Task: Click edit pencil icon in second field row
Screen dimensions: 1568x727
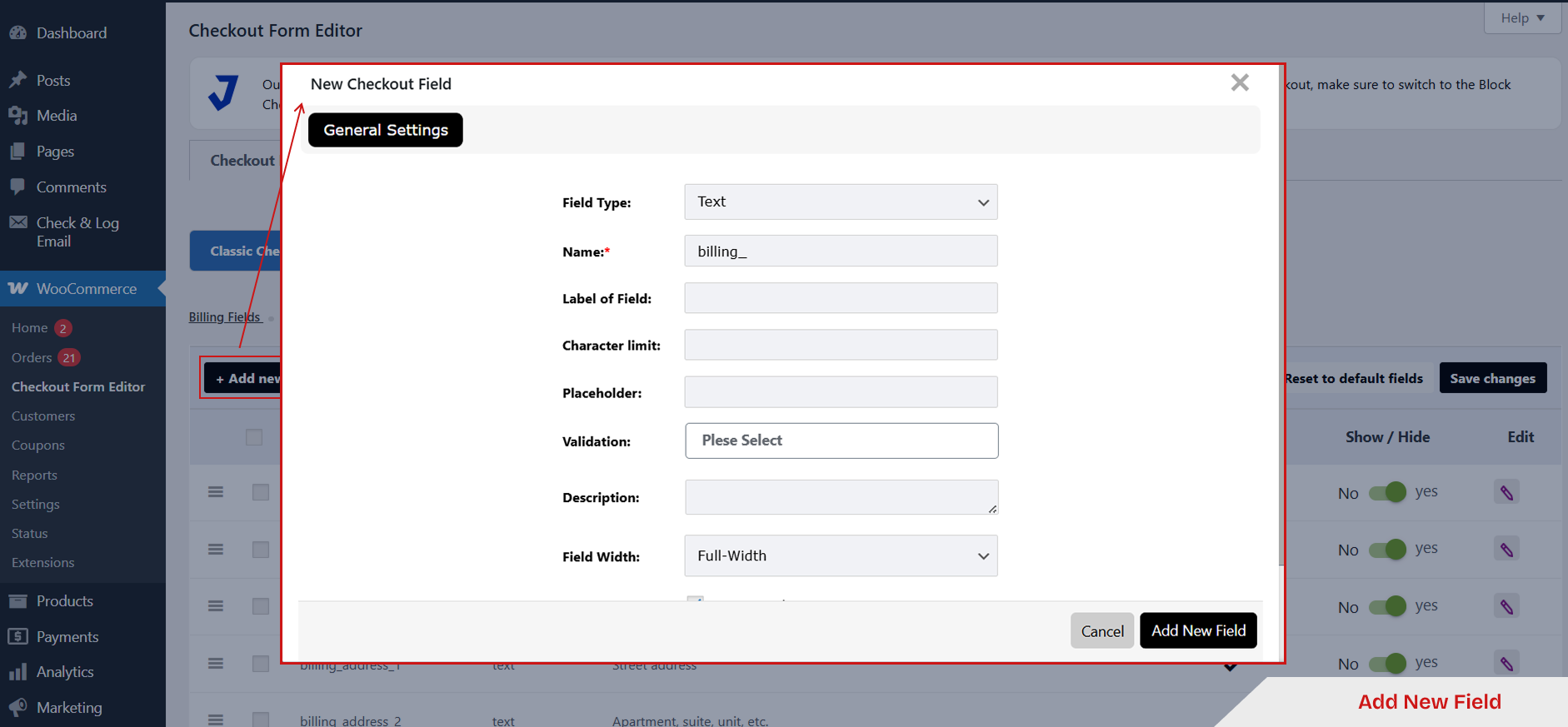Action: (1506, 549)
